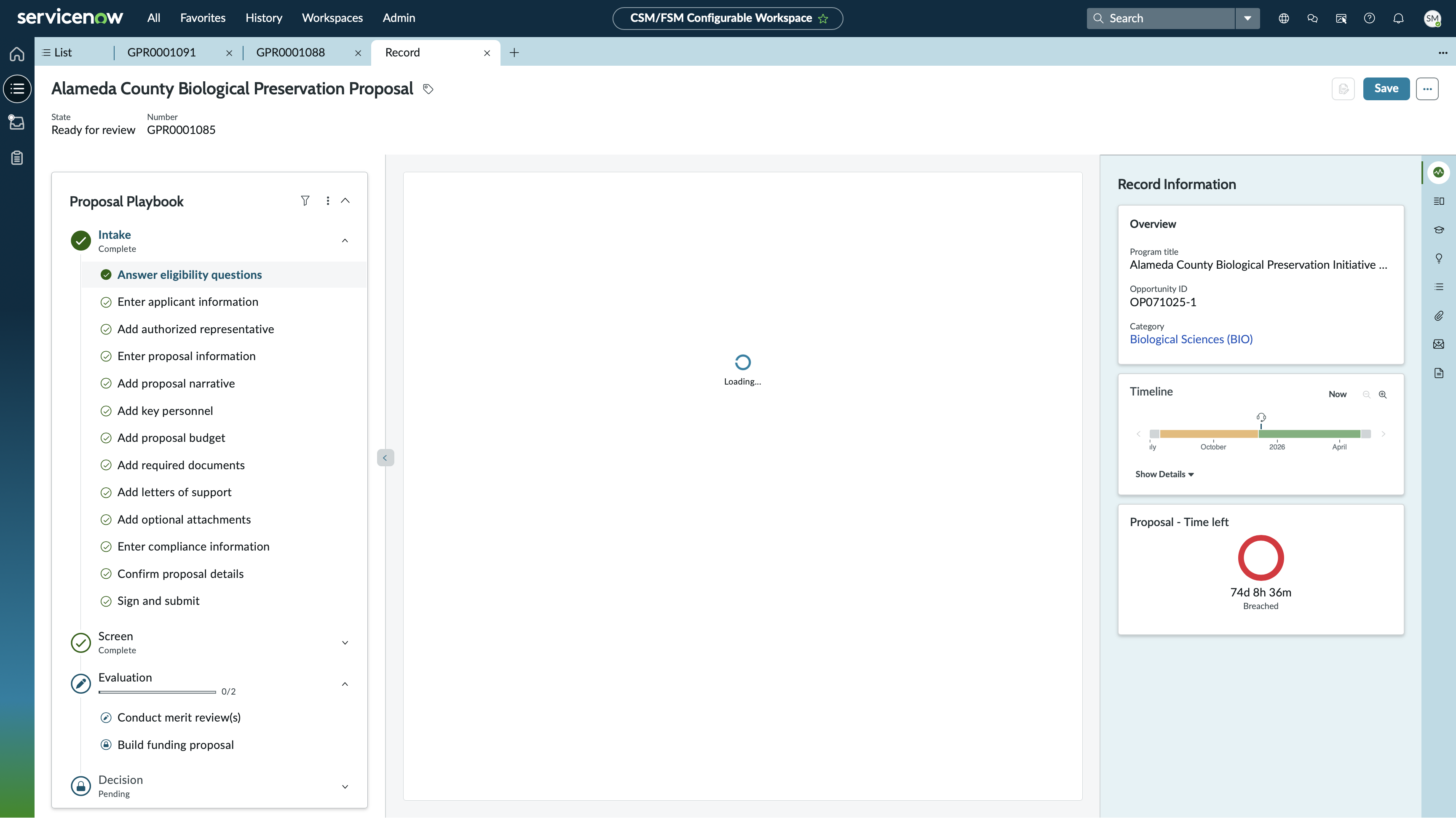Zoom in the Timeline

coord(1383,394)
